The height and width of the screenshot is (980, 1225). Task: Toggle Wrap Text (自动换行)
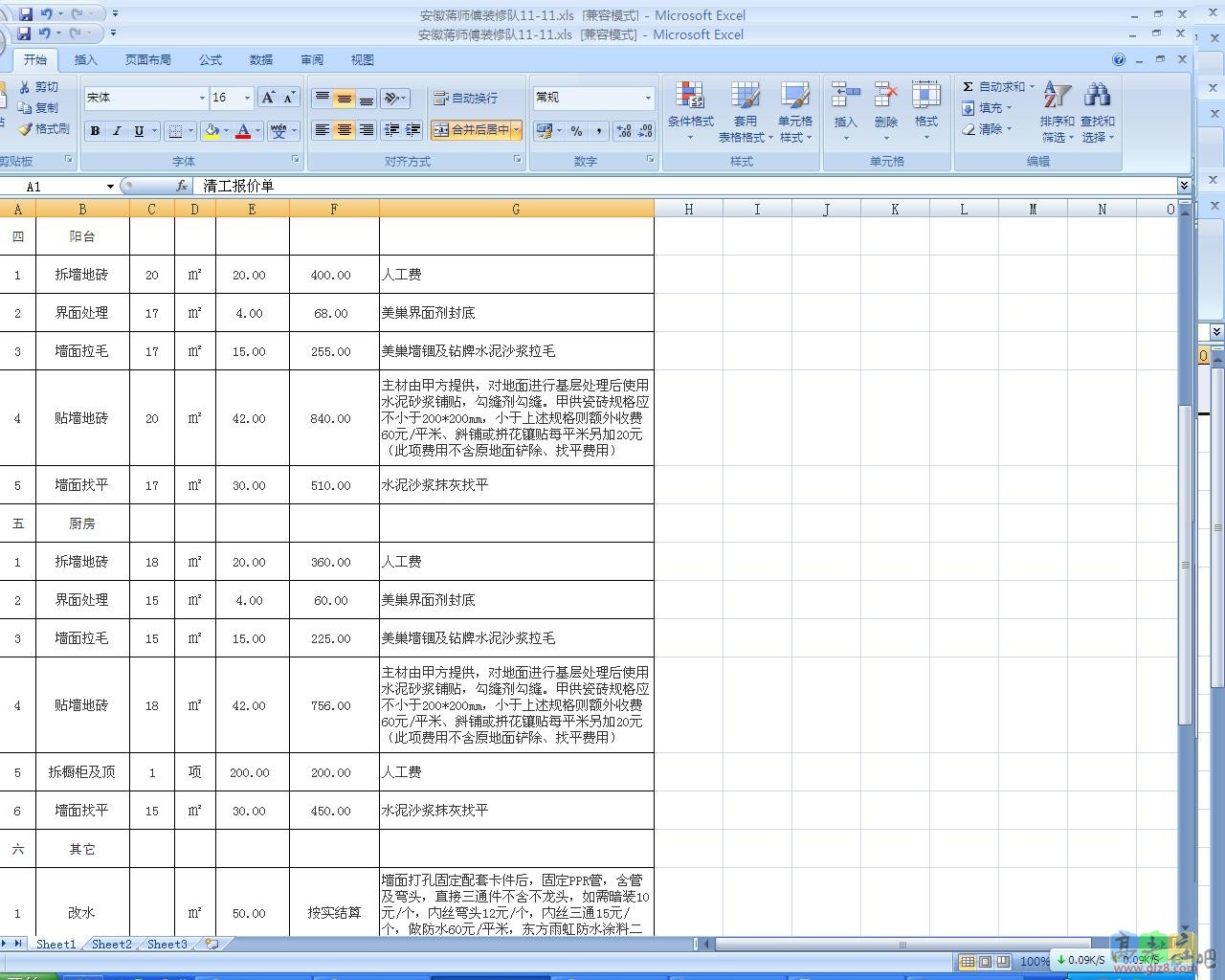(465, 98)
